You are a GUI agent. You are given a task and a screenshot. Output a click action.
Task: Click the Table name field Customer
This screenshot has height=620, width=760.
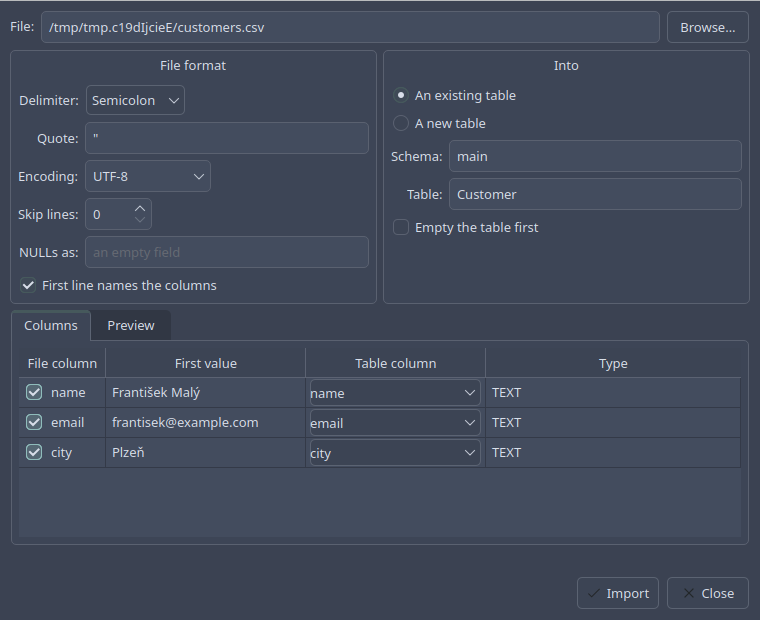coord(595,194)
